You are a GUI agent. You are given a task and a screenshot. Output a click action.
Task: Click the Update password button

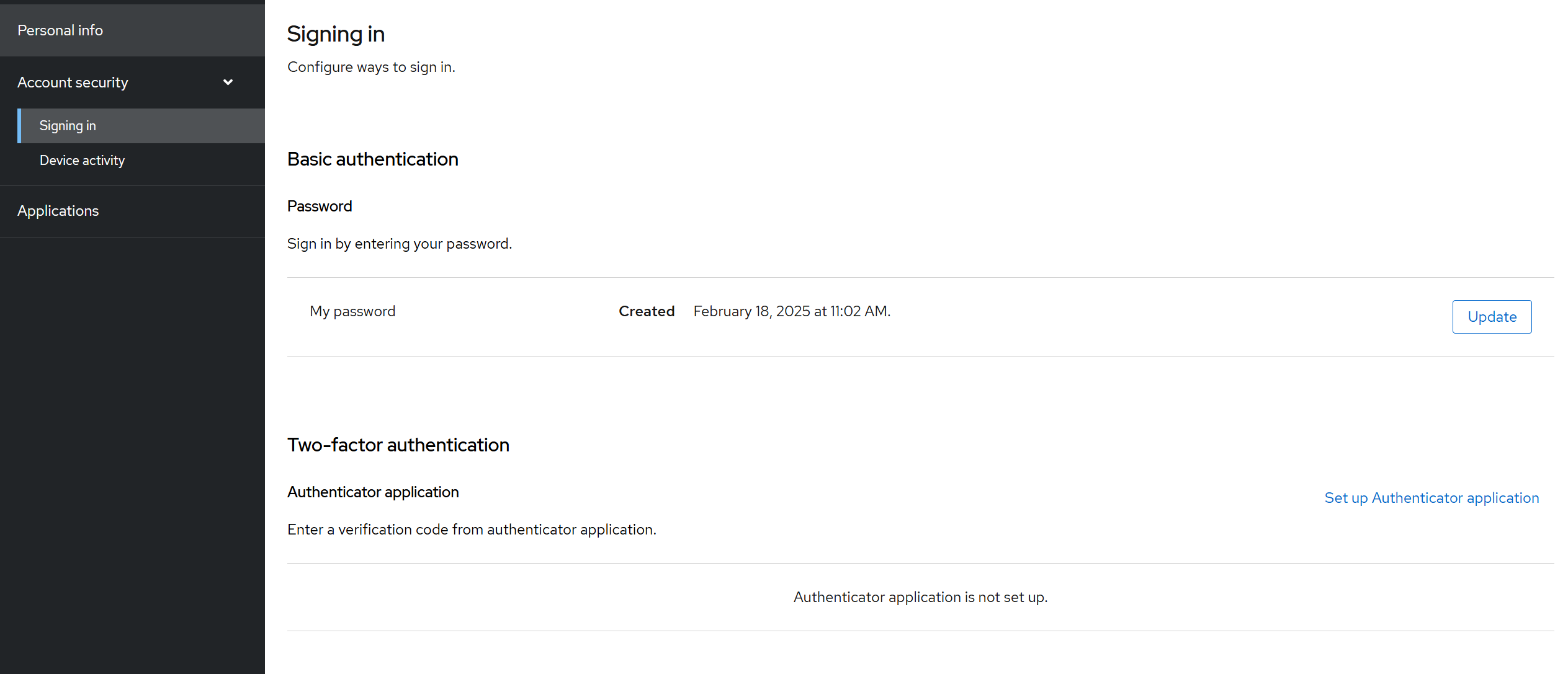click(1491, 317)
